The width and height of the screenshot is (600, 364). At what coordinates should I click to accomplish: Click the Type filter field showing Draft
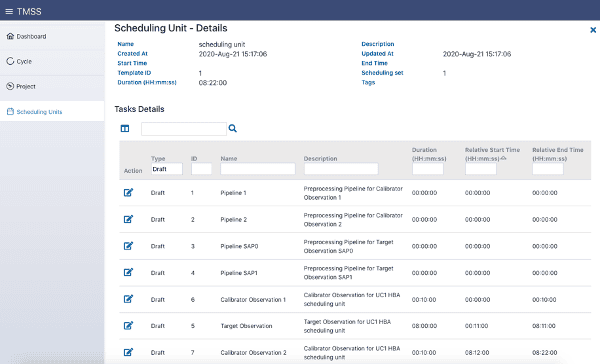coord(167,169)
